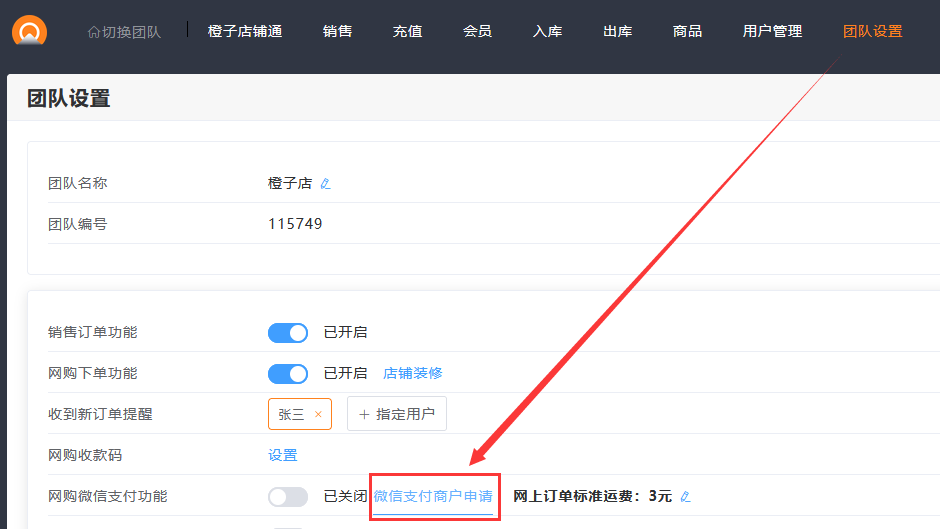Screen dimensions: 940x529
Task: Navigate to the 出库 menu
Action: coord(618,31)
